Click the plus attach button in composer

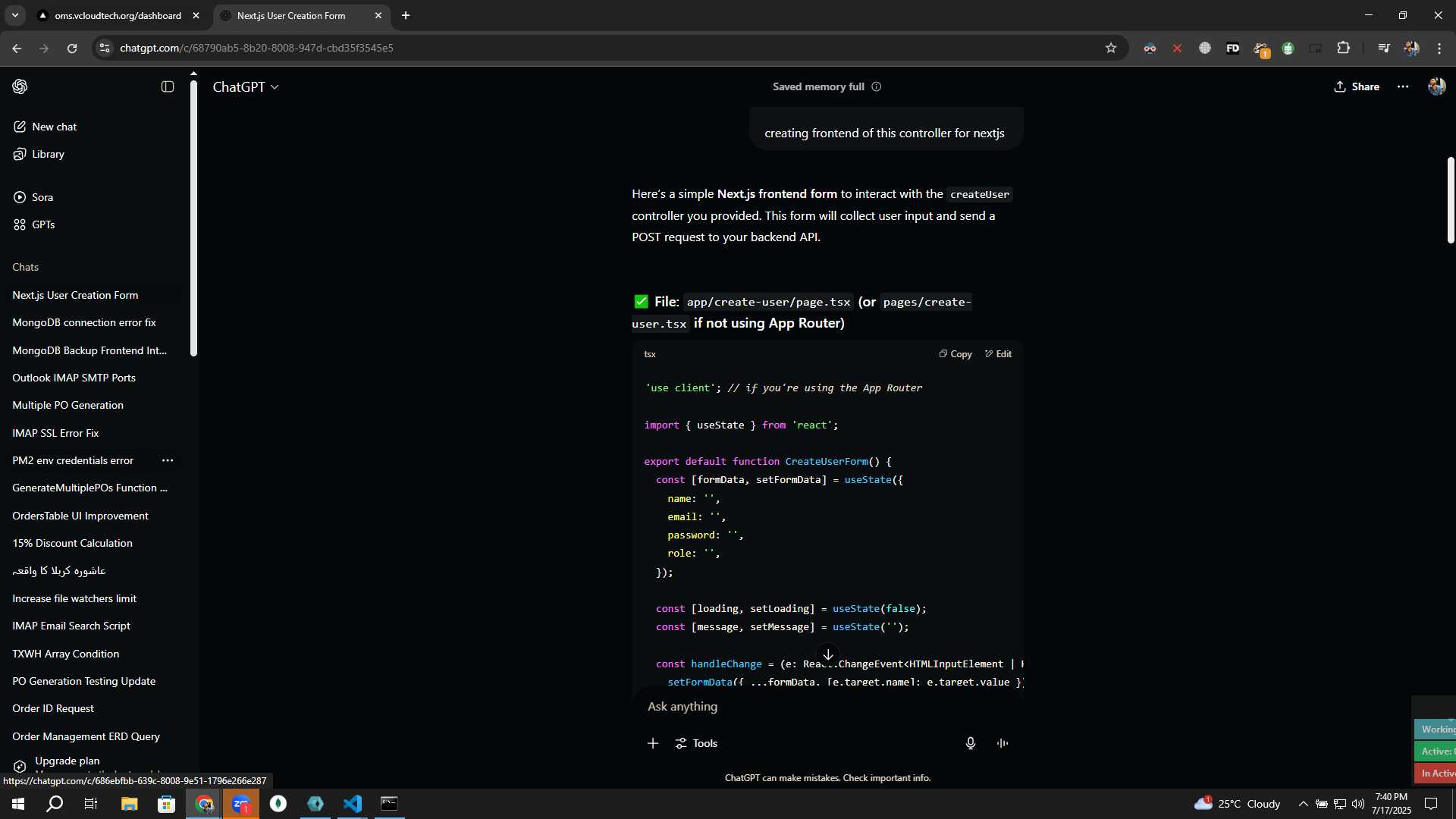(653, 743)
